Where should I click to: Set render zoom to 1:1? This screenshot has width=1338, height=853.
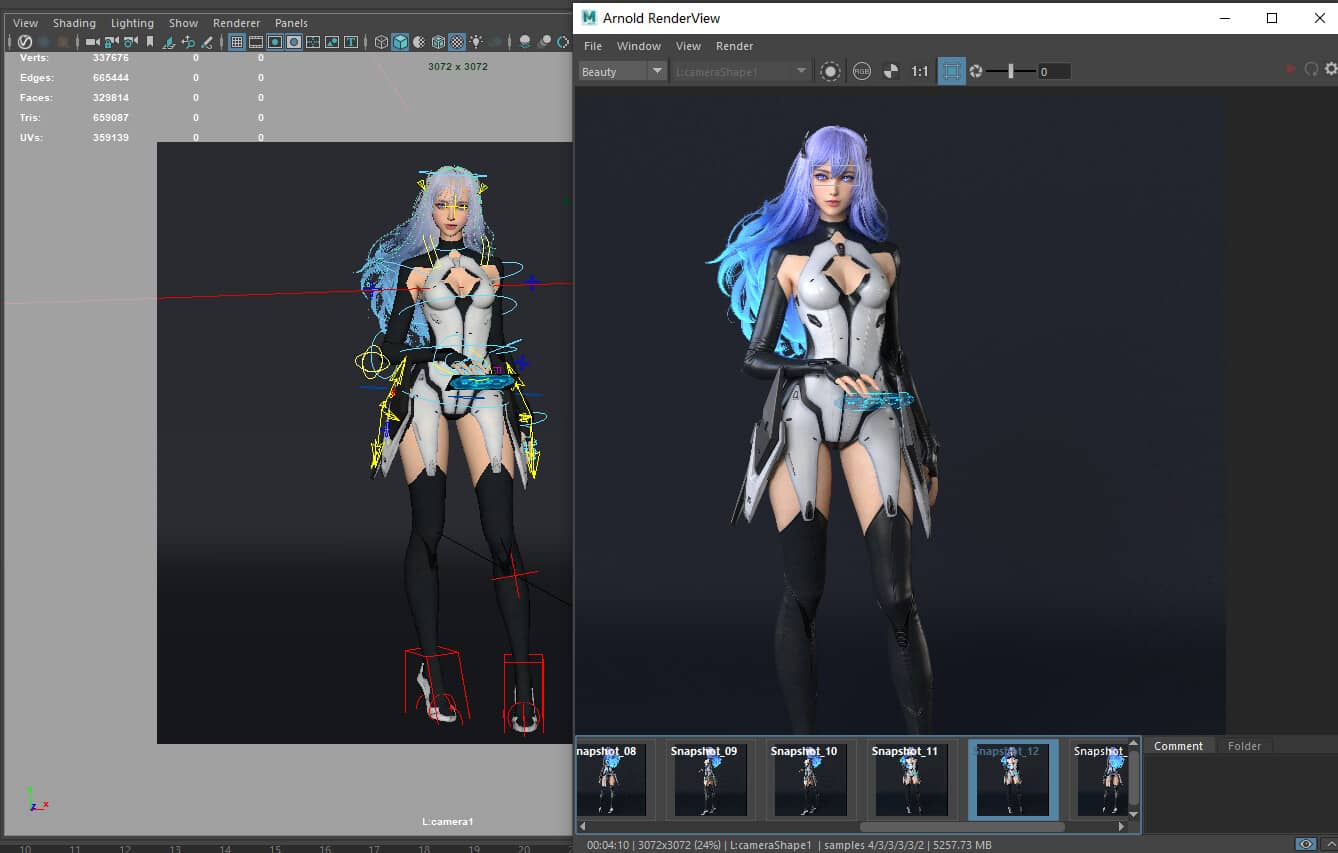(920, 71)
